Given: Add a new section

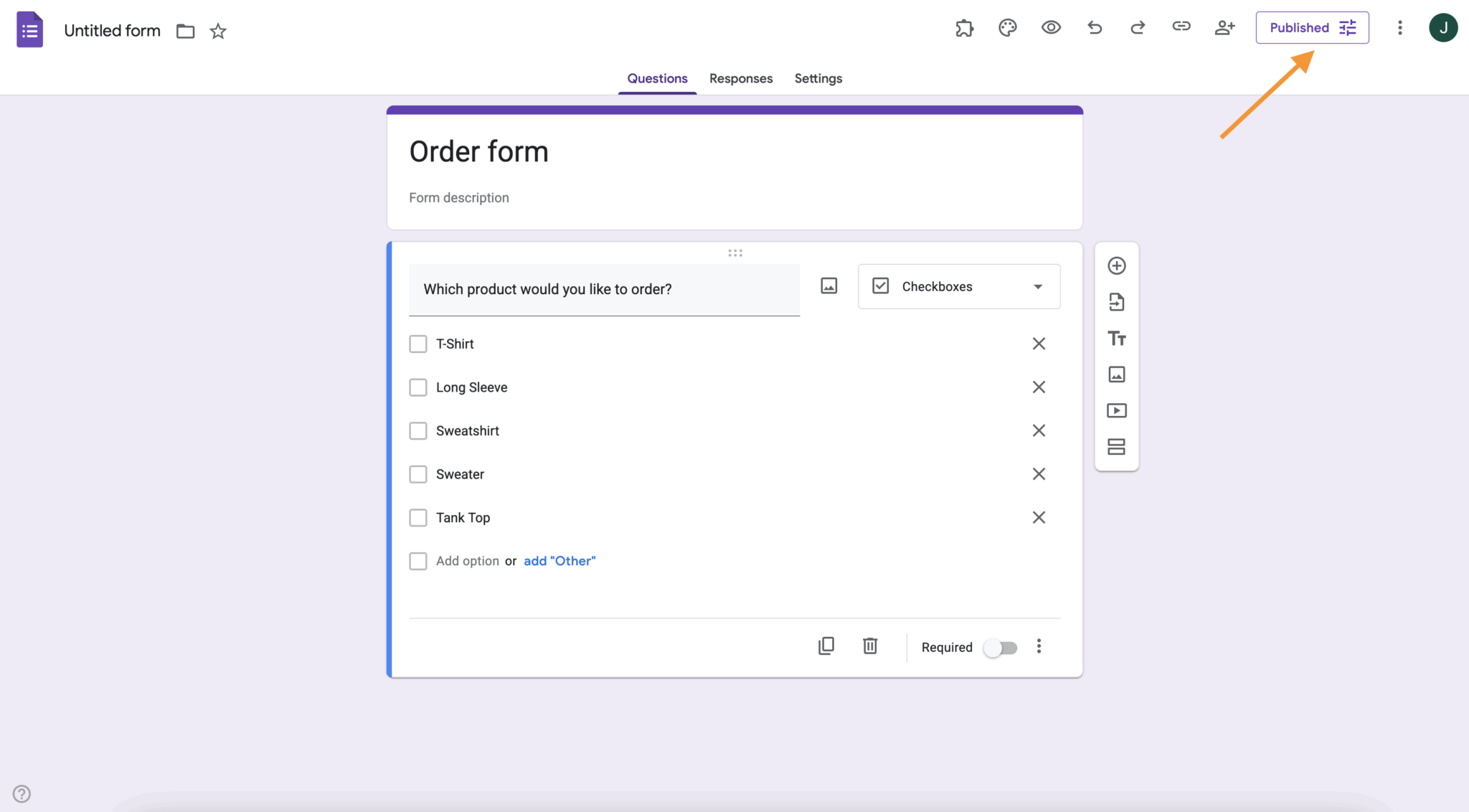Looking at the screenshot, I should tap(1117, 446).
